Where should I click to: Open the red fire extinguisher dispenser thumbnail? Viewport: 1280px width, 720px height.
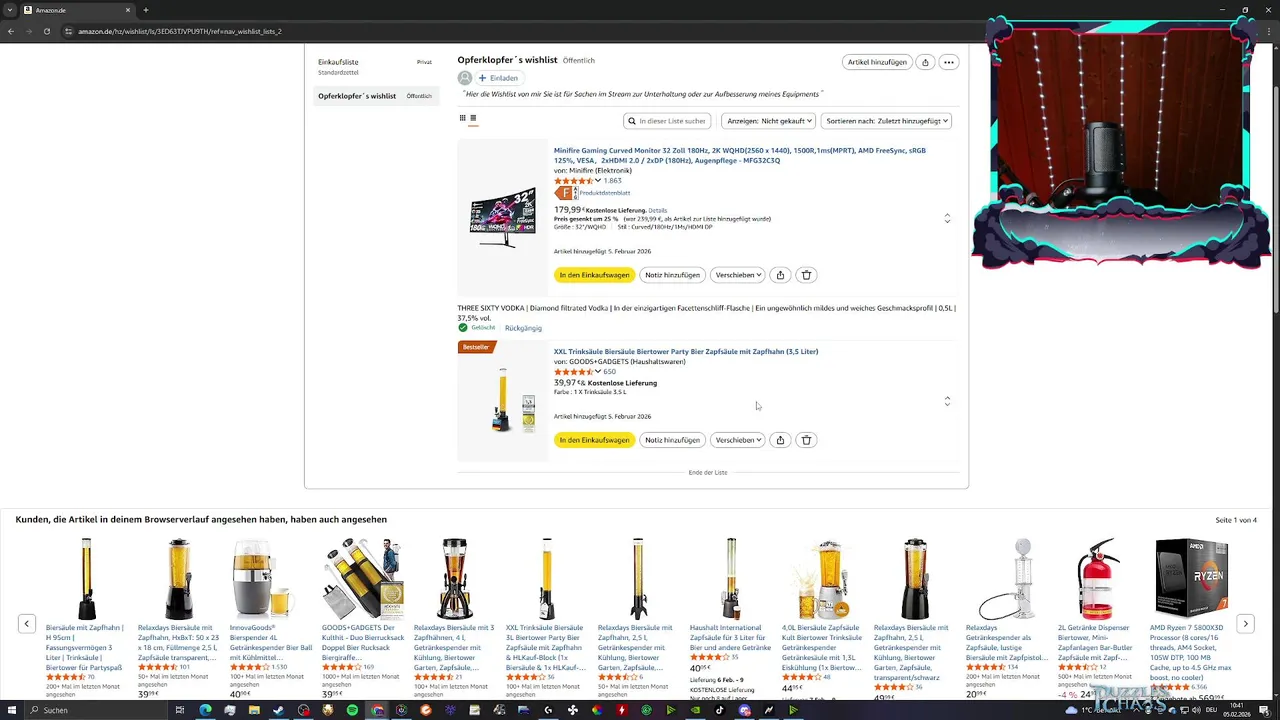tap(1098, 579)
